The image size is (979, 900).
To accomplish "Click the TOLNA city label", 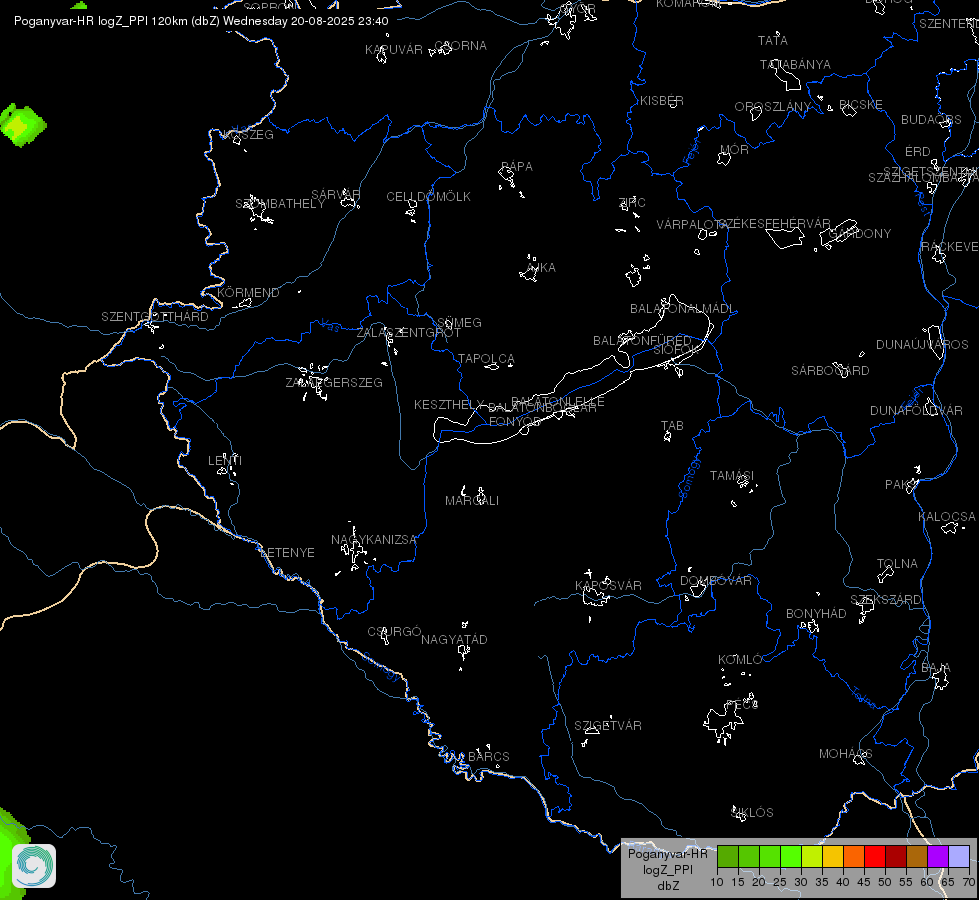I will 897,563.
